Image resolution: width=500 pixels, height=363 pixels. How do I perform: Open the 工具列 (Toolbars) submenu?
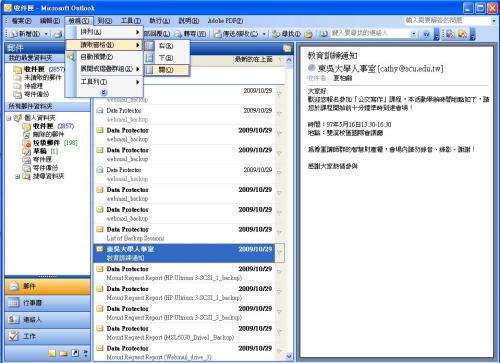104,82
